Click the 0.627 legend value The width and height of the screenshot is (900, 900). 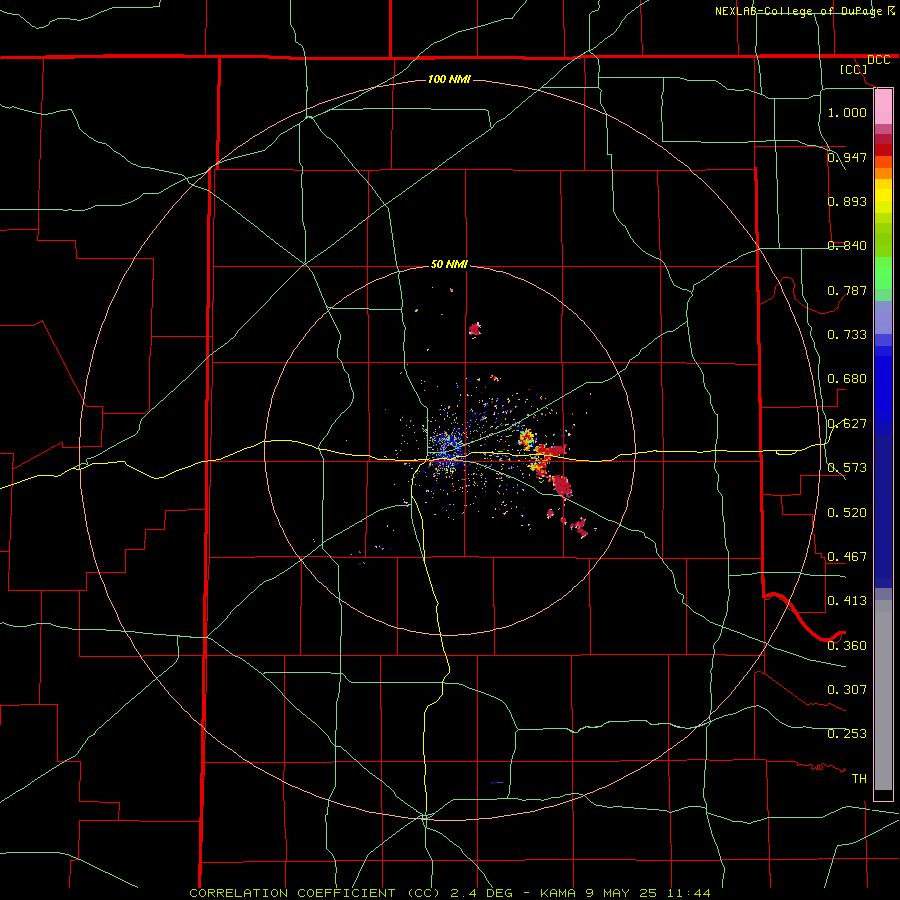coord(847,424)
